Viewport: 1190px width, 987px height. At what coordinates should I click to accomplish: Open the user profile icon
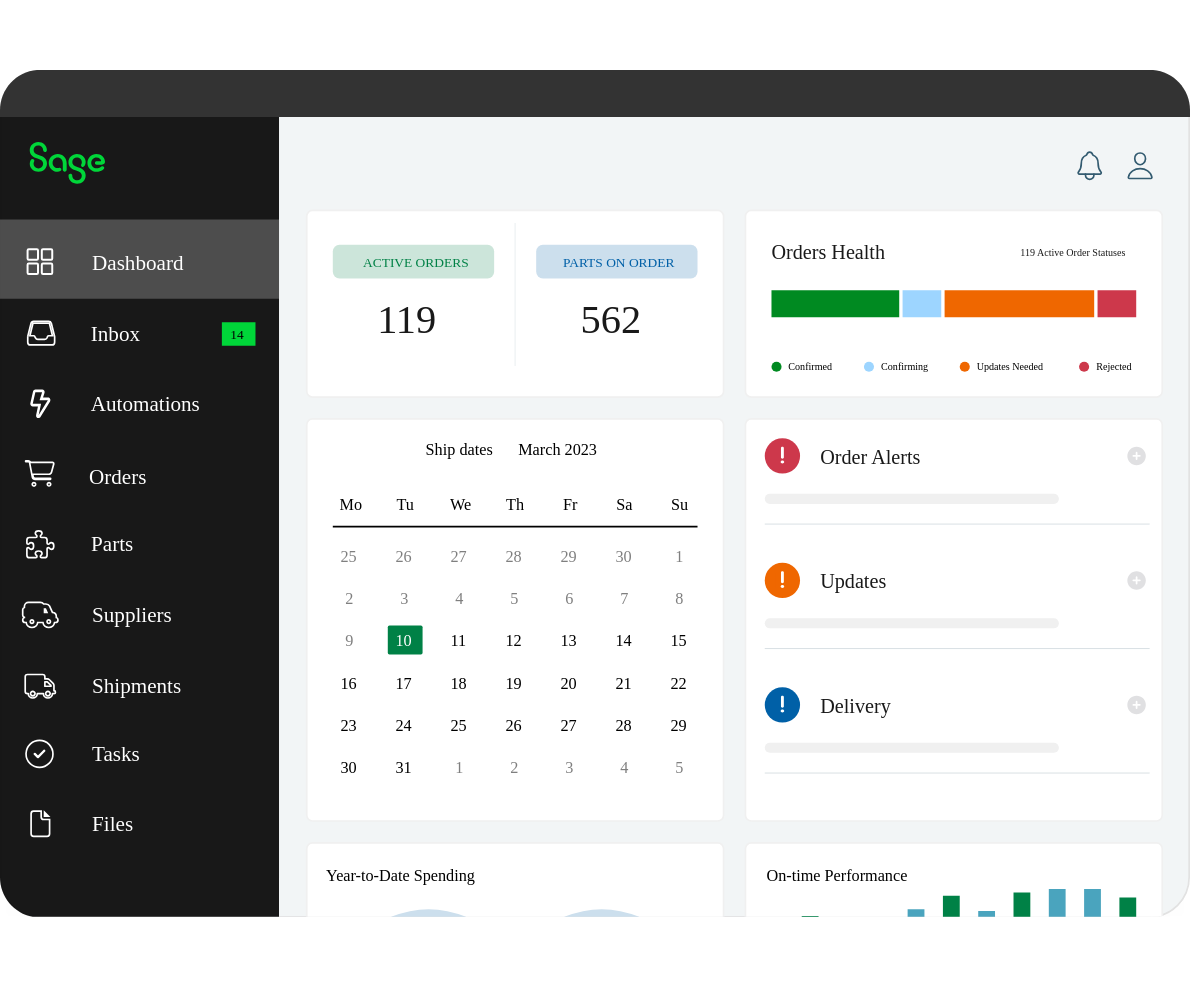[1140, 165]
